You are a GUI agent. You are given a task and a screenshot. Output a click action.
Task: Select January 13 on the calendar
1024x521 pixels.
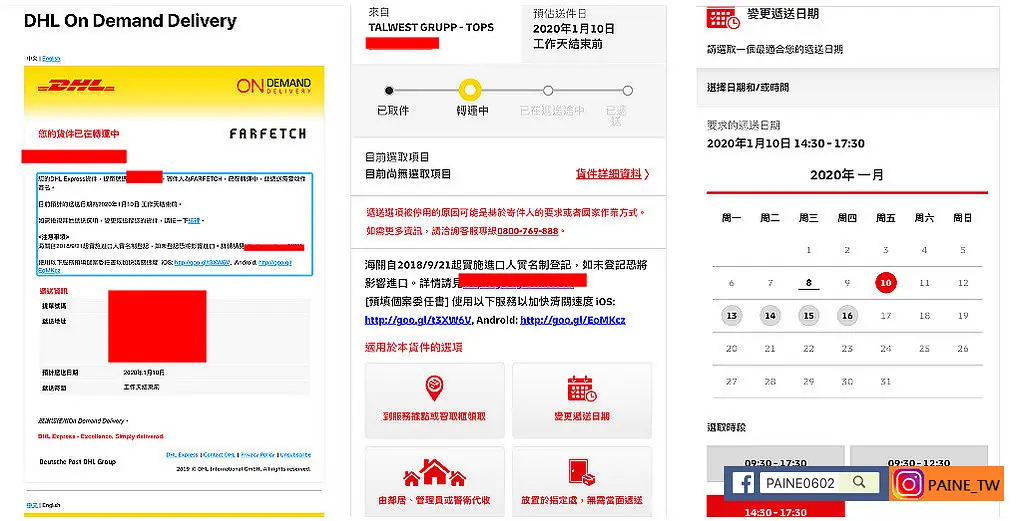[731, 316]
